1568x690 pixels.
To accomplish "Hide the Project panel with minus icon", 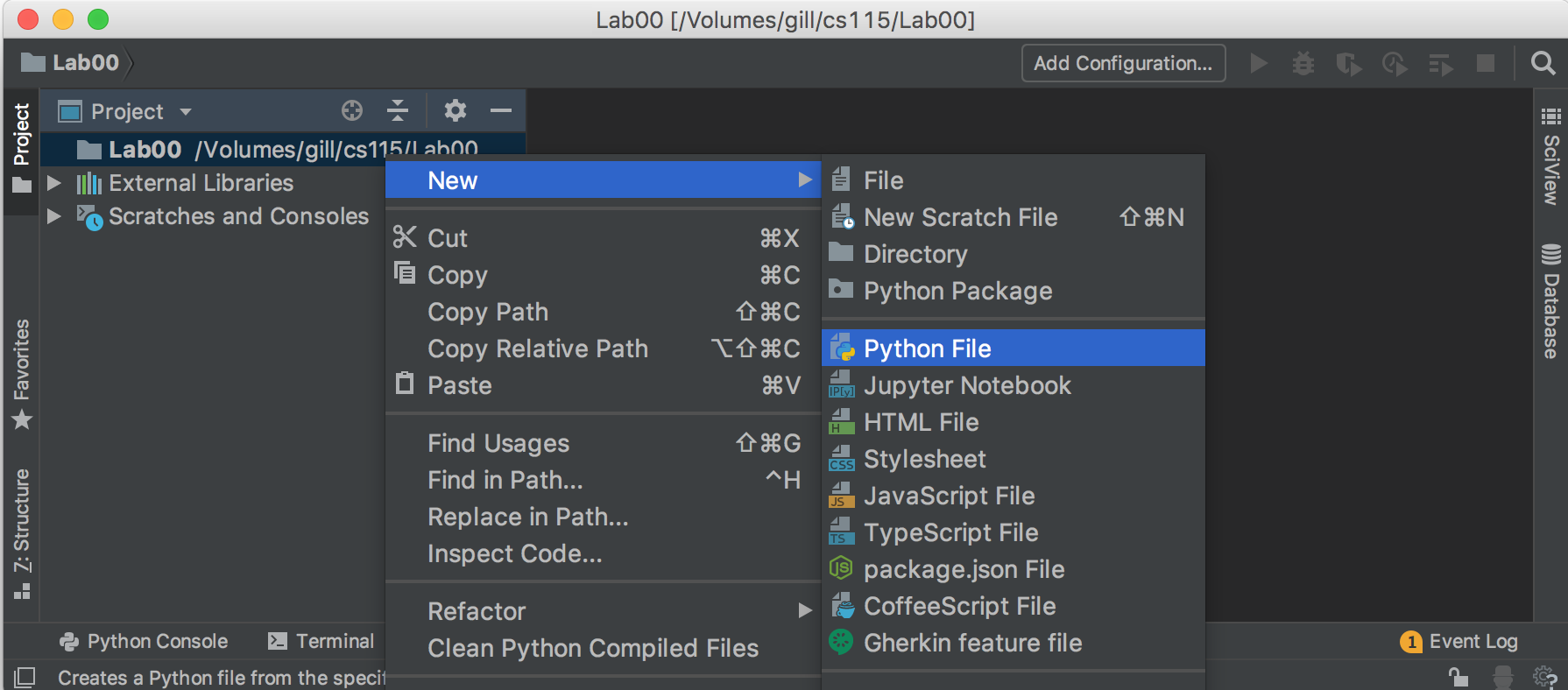I will (x=501, y=110).
